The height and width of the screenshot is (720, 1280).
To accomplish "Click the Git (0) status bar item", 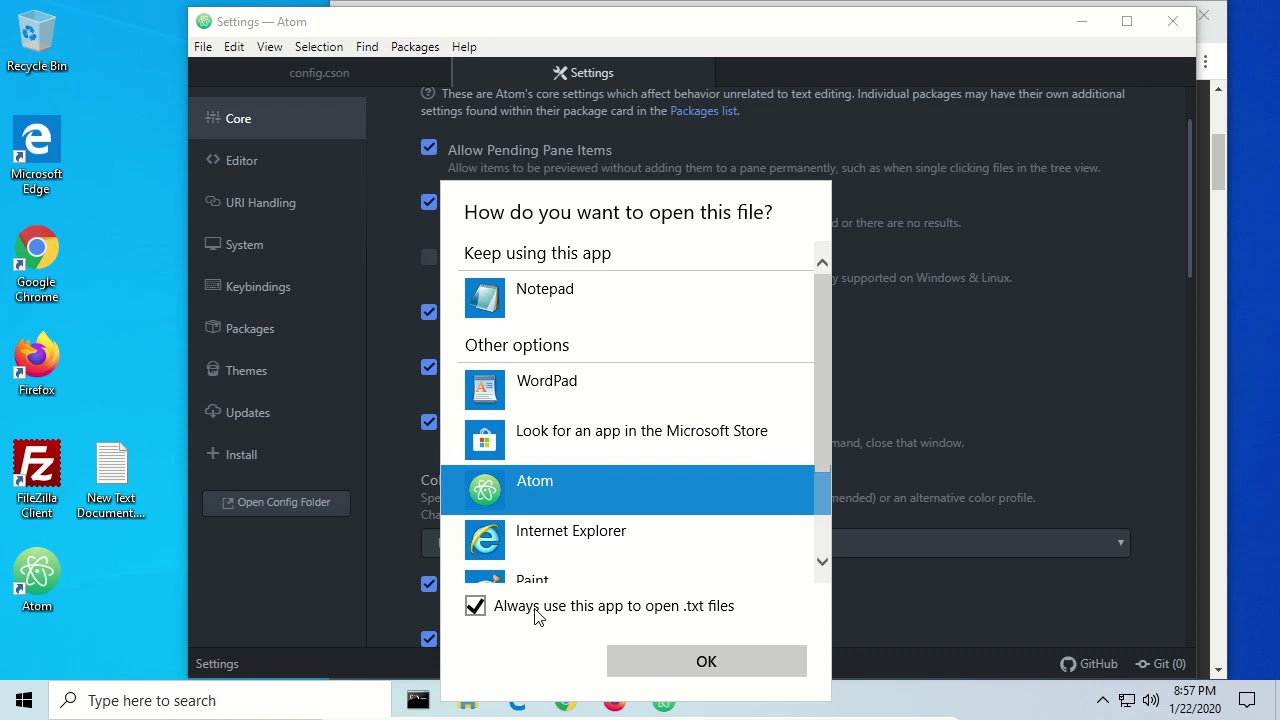I will click(1161, 663).
